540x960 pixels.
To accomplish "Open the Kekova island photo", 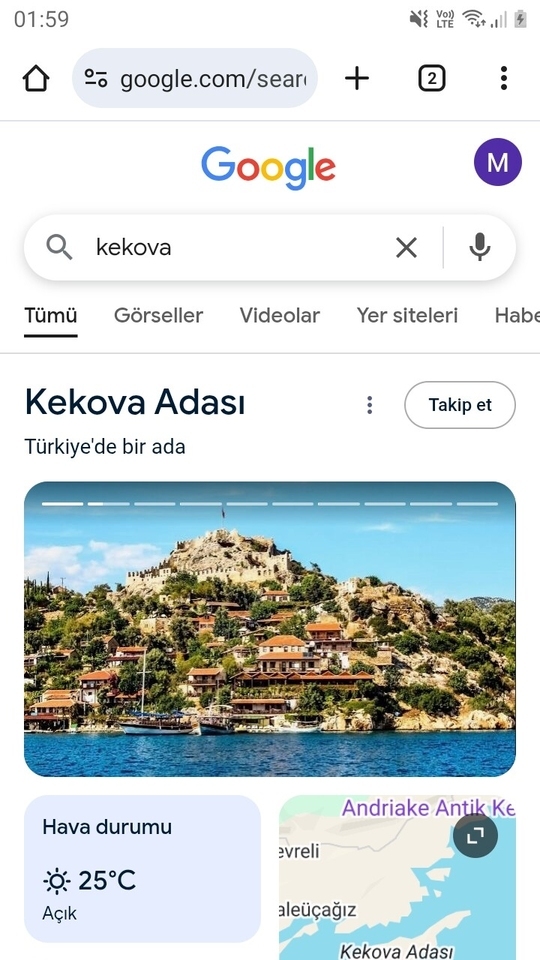I will [269, 629].
